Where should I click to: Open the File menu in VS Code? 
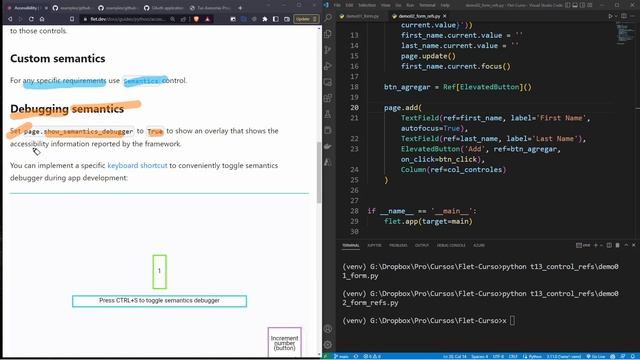pyautogui.click(x=337, y=5)
